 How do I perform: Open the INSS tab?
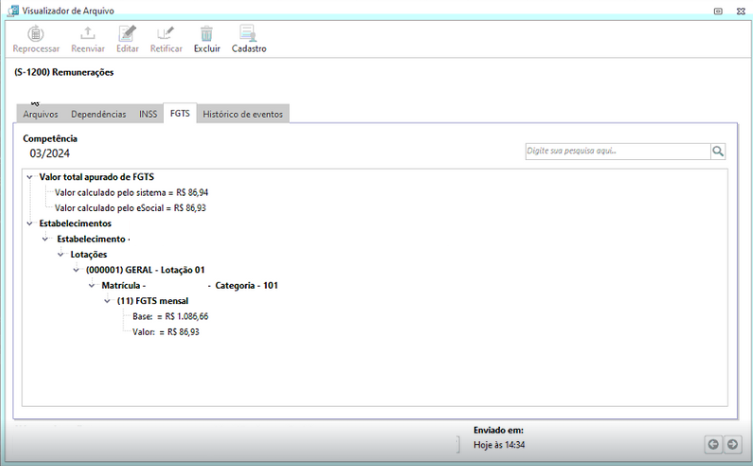[148, 114]
